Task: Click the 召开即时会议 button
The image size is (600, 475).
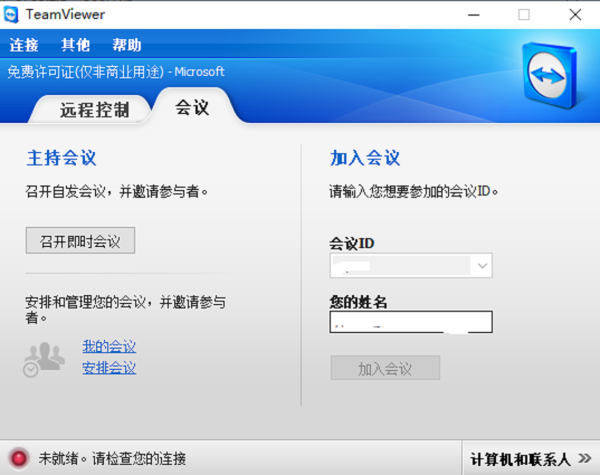Action: pos(80,240)
